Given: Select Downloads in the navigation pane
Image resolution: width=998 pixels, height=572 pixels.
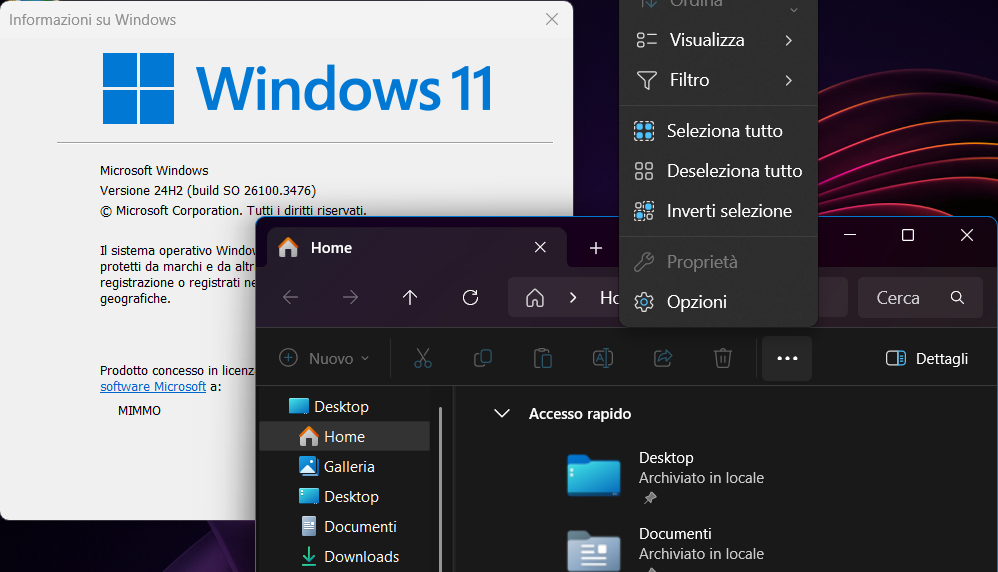Looking at the screenshot, I should click(x=345, y=557).
